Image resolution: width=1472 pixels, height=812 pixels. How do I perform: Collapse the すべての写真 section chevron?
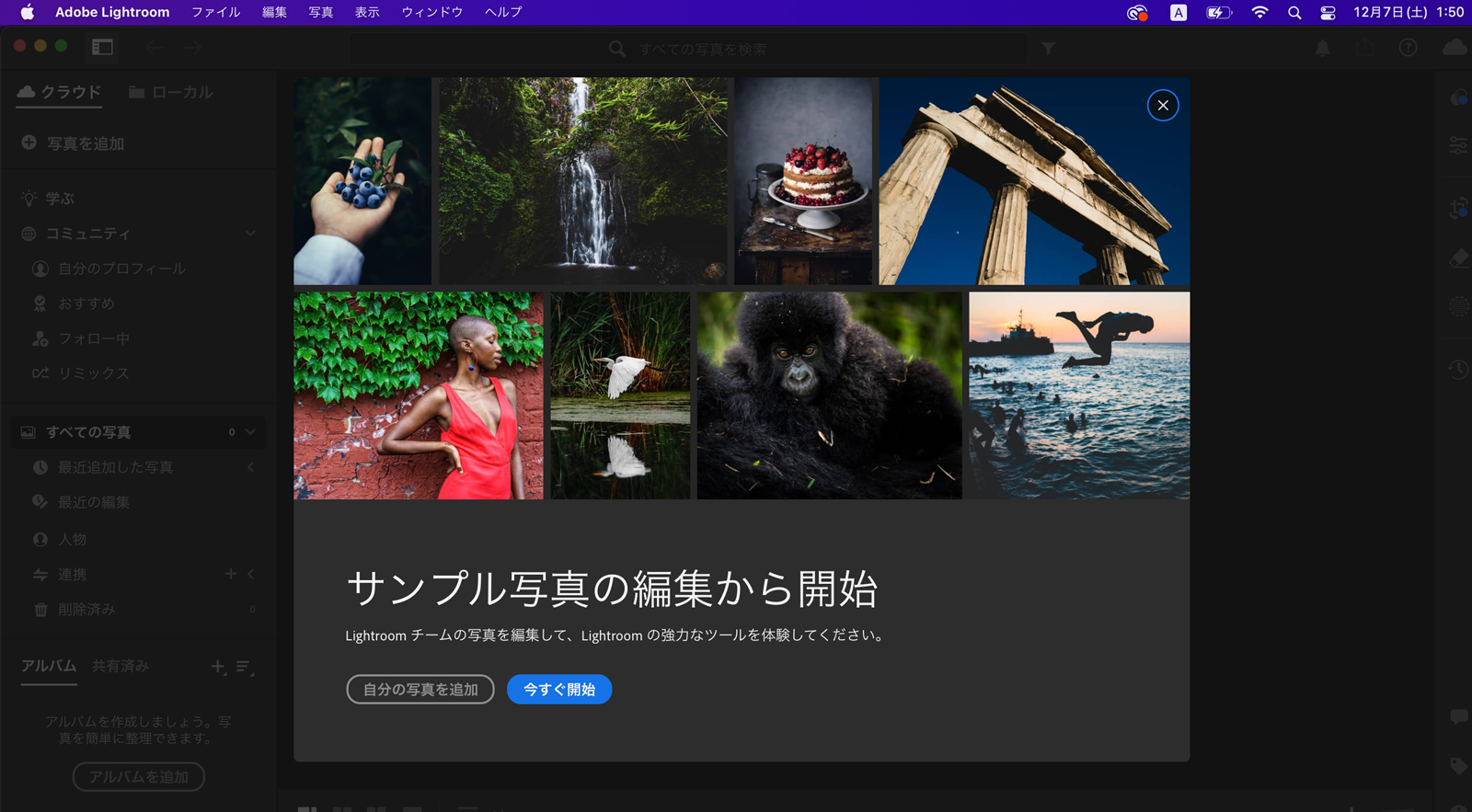[250, 432]
